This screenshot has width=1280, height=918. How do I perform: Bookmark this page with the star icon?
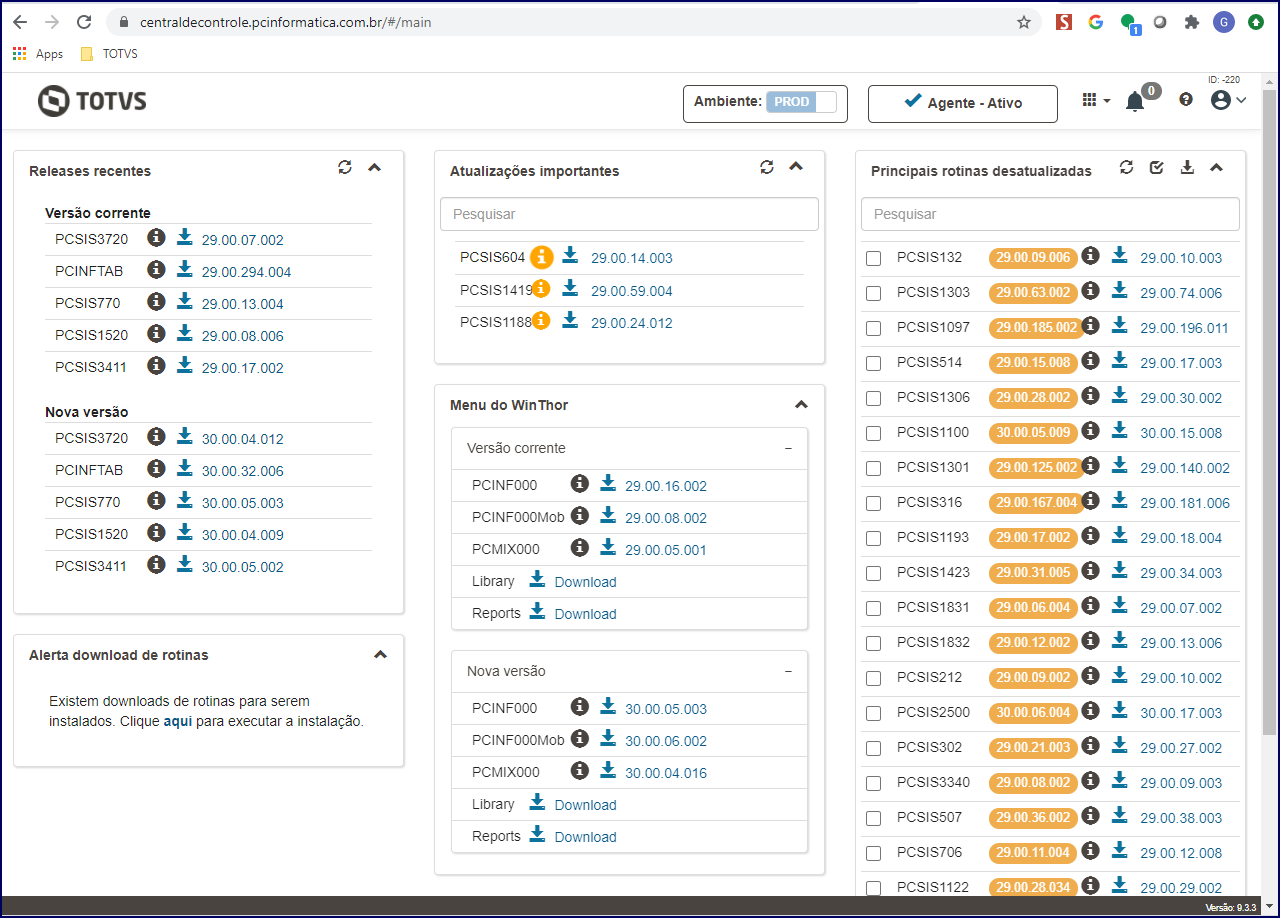[x=1024, y=22]
